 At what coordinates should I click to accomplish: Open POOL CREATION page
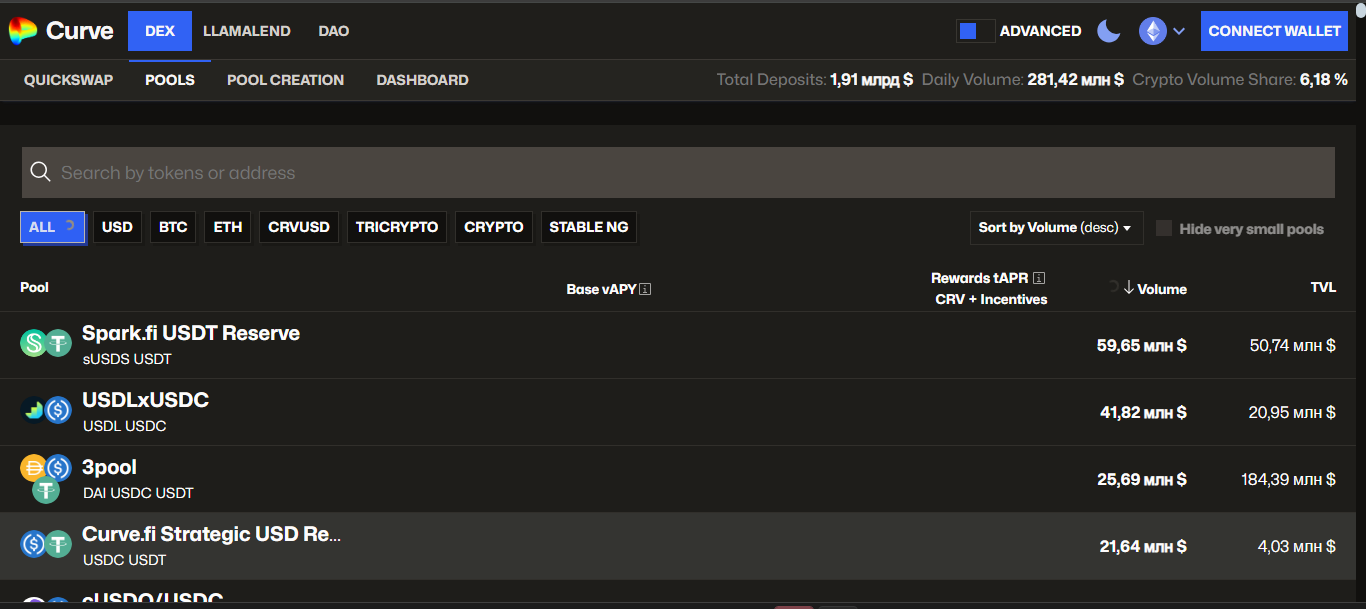pyautogui.click(x=286, y=80)
